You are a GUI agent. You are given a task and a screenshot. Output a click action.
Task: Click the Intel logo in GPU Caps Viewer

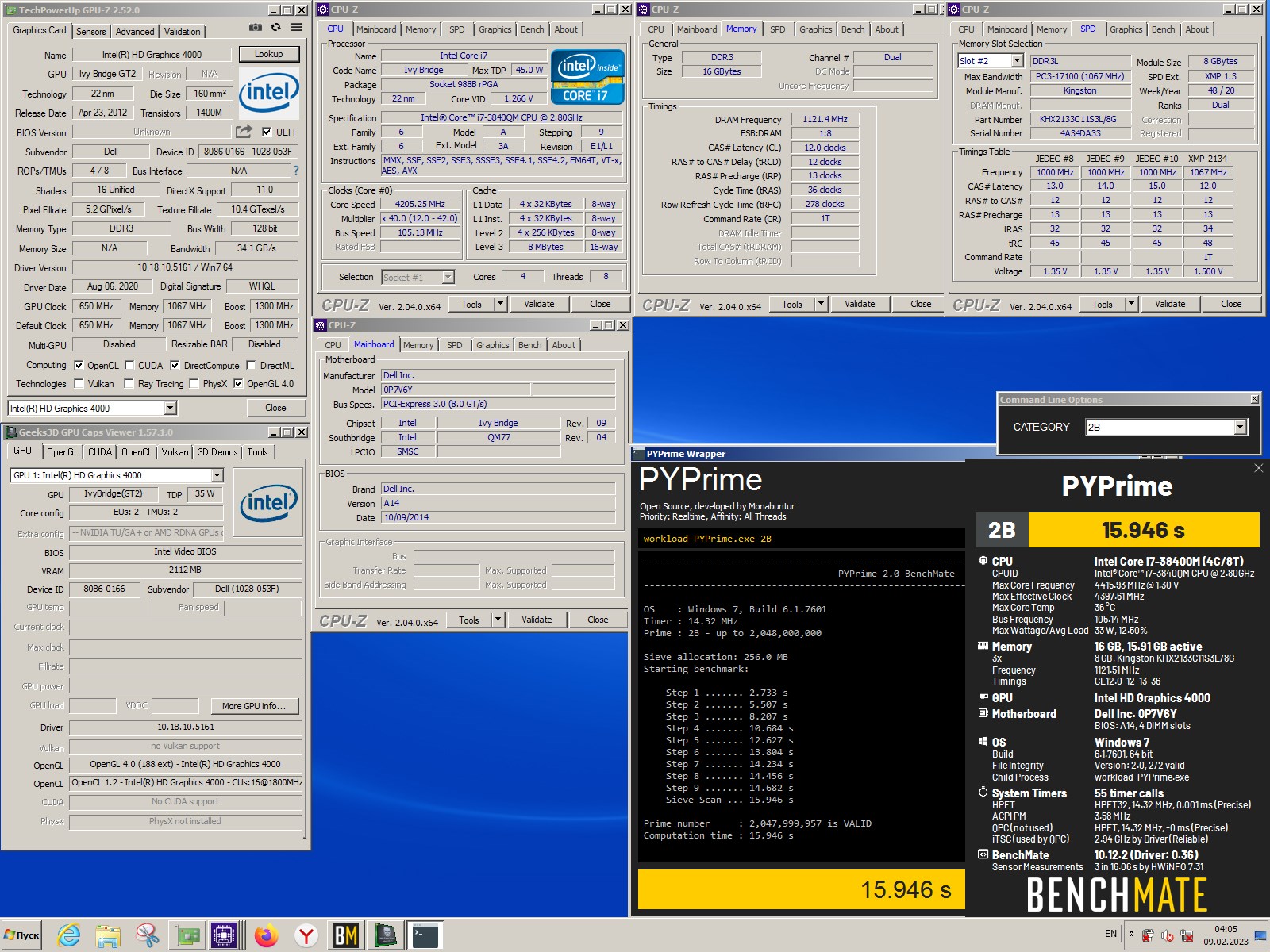tap(270, 504)
